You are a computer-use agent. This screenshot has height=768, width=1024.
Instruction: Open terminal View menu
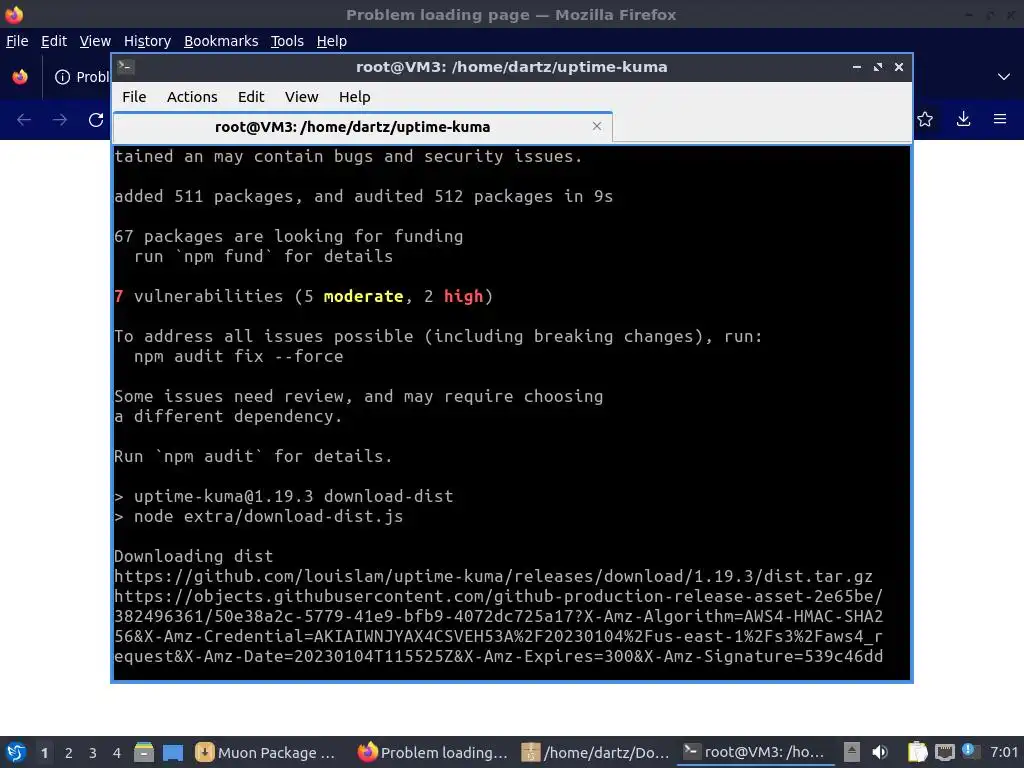[x=301, y=97]
